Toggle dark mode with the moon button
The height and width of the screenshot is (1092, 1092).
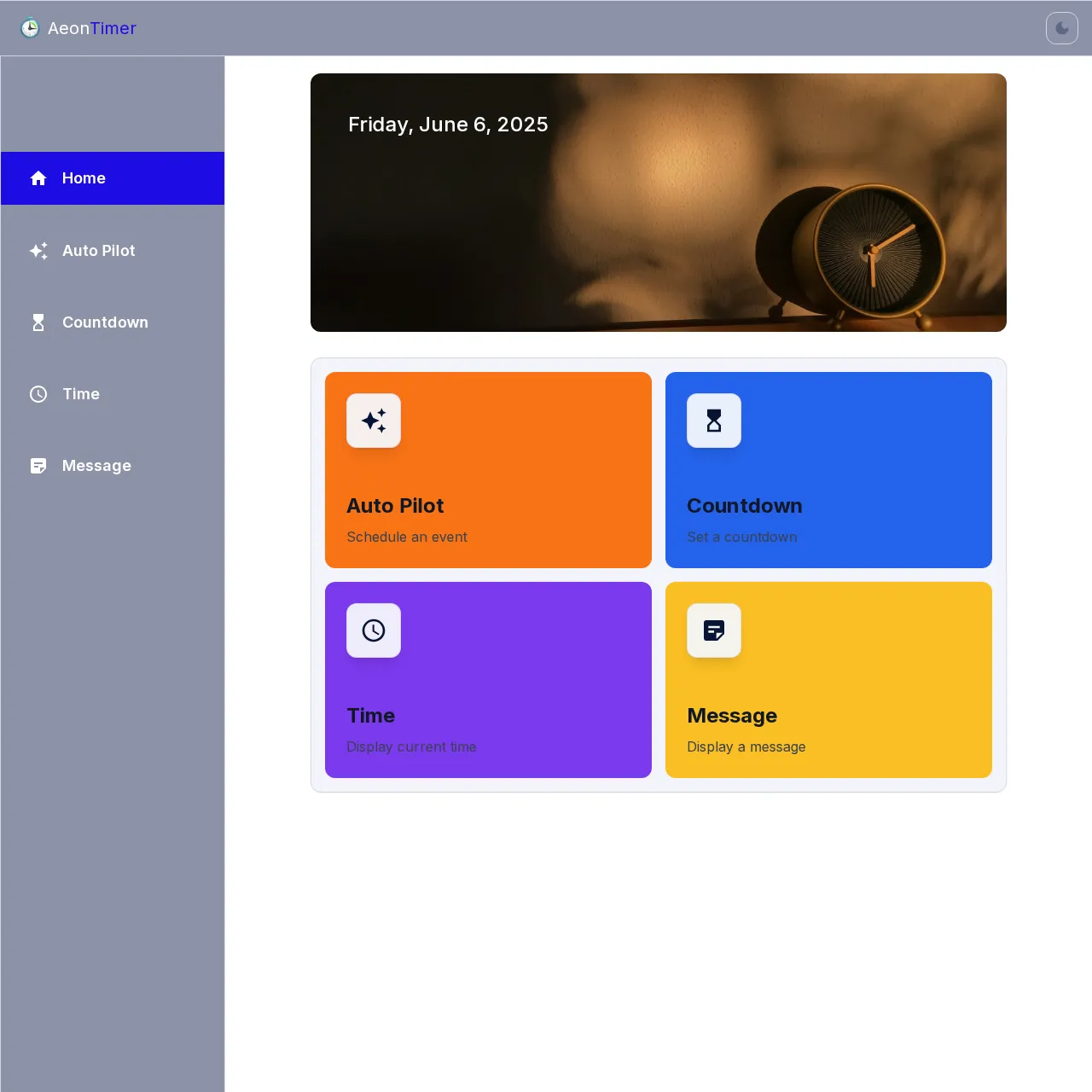(1061, 28)
